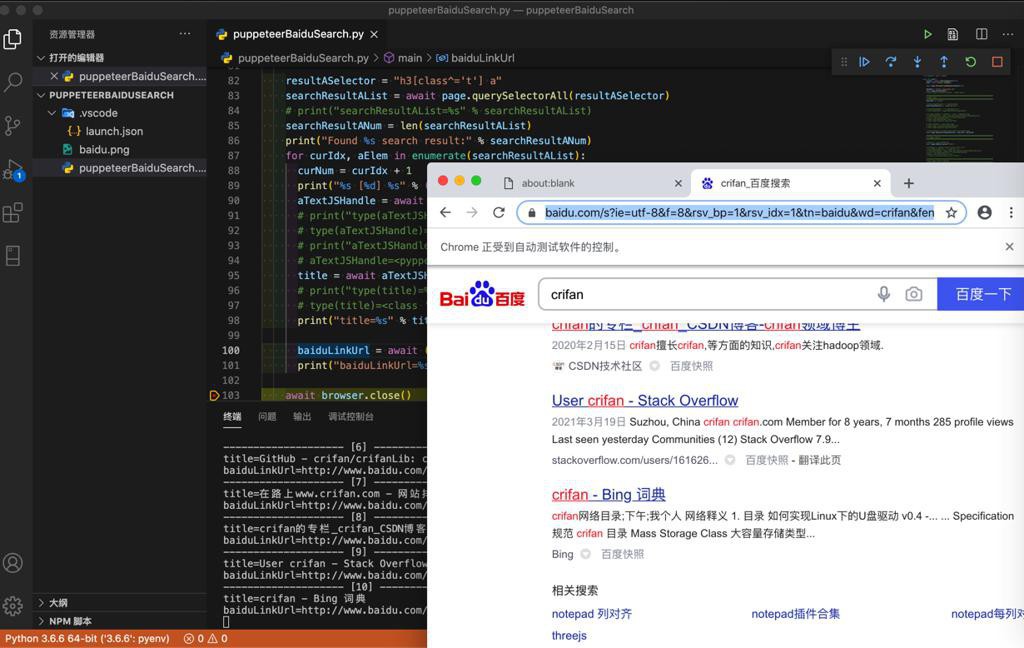
Task: Open User crifan - Stack Overflow result
Action: pos(645,400)
